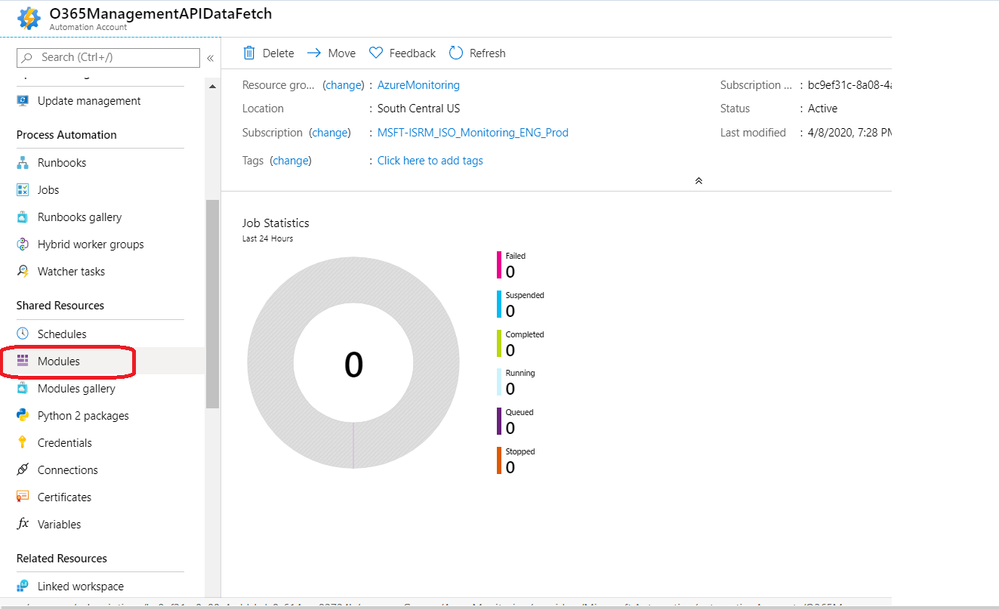This screenshot has width=999, height=609.
Task: Click the sidebar Search input field
Action: click(108, 57)
